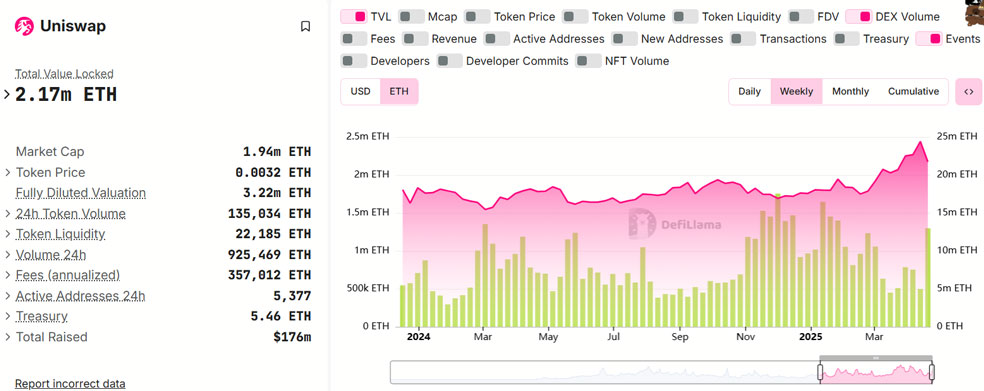Enable the Treasury chart toggle
The image size is (984, 391).
click(x=846, y=39)
